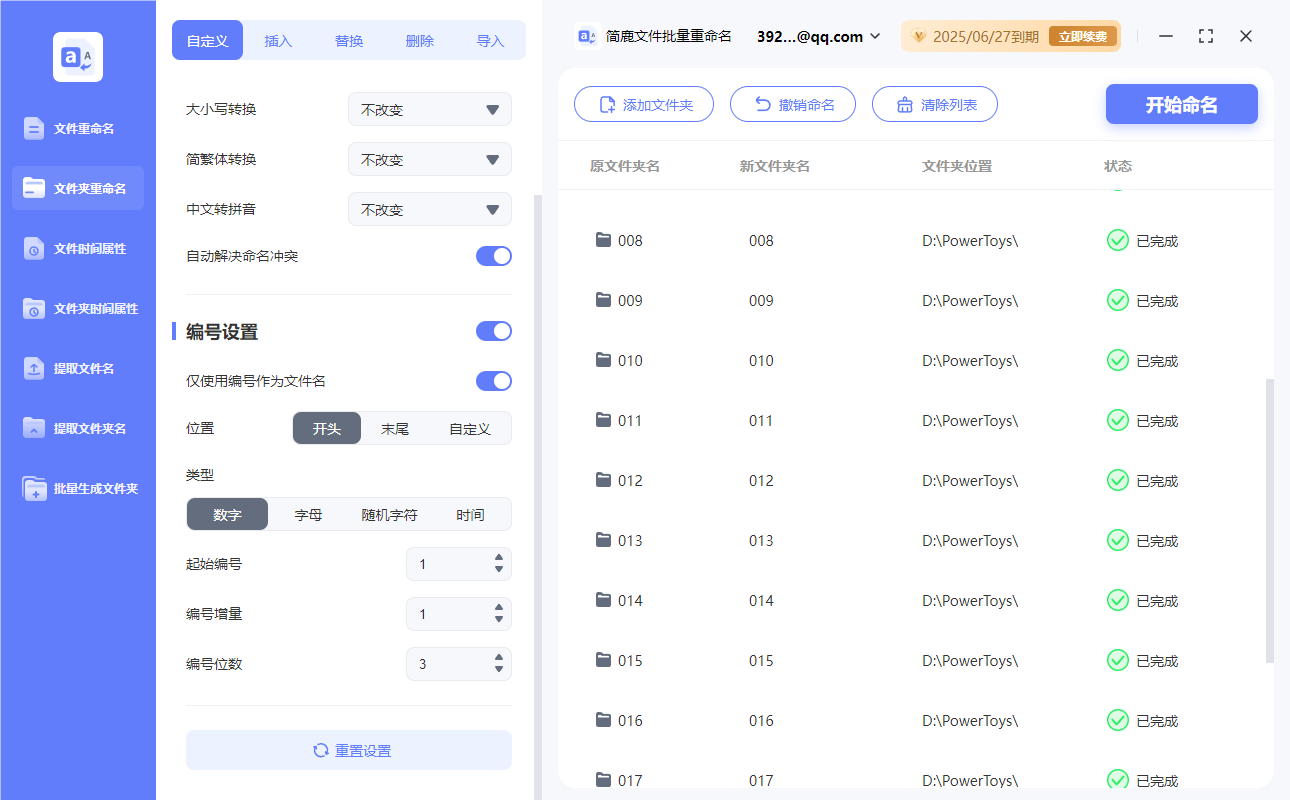
Task: Click the 撤销命名 undo icon
Action: 763,103
